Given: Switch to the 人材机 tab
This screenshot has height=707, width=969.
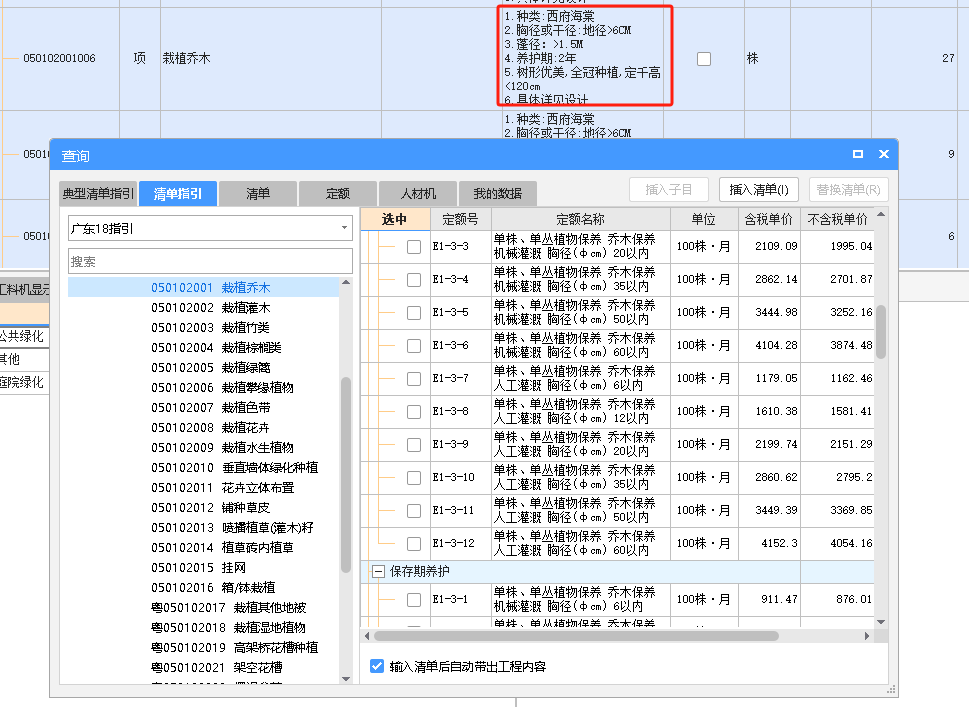Looking at the screenshot, I should coord(418,193).
